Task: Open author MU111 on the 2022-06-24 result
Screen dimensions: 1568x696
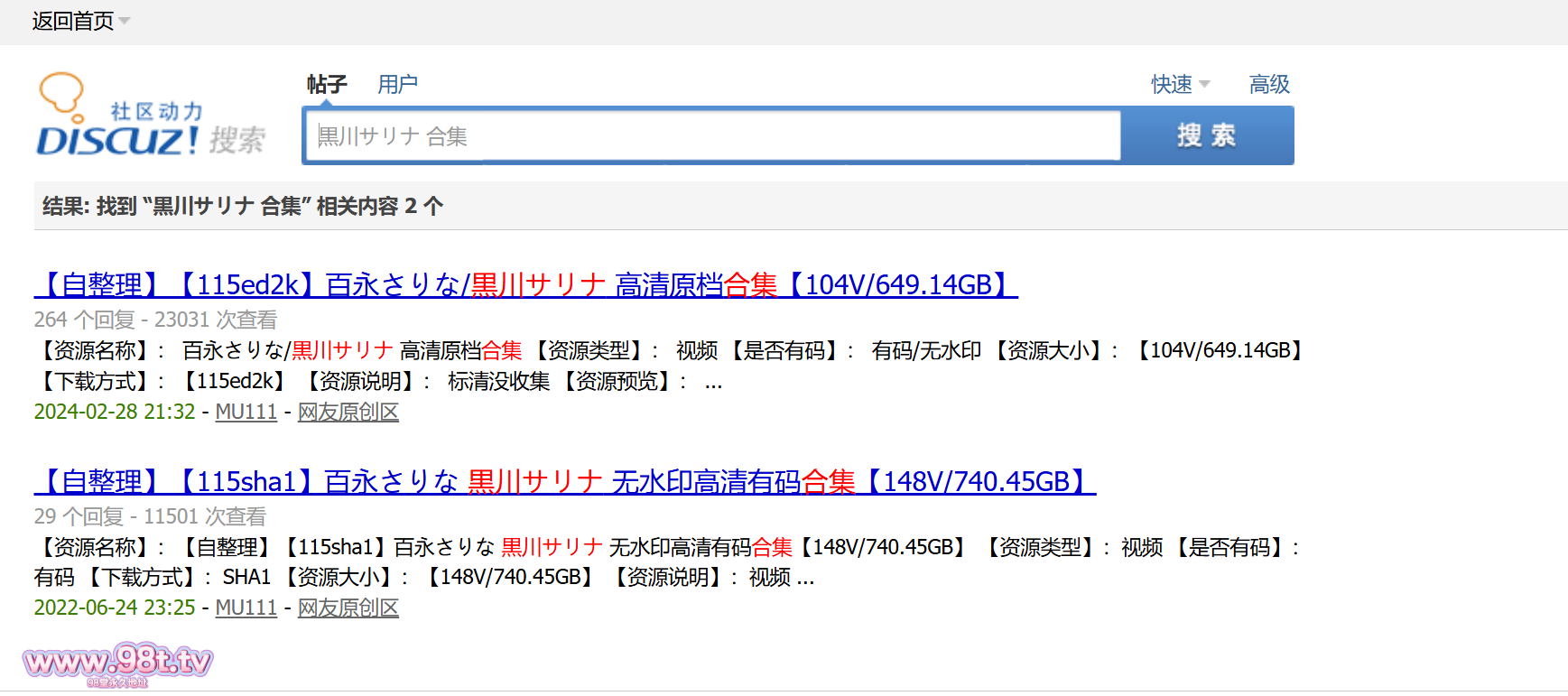Action: tap(246, 608)
